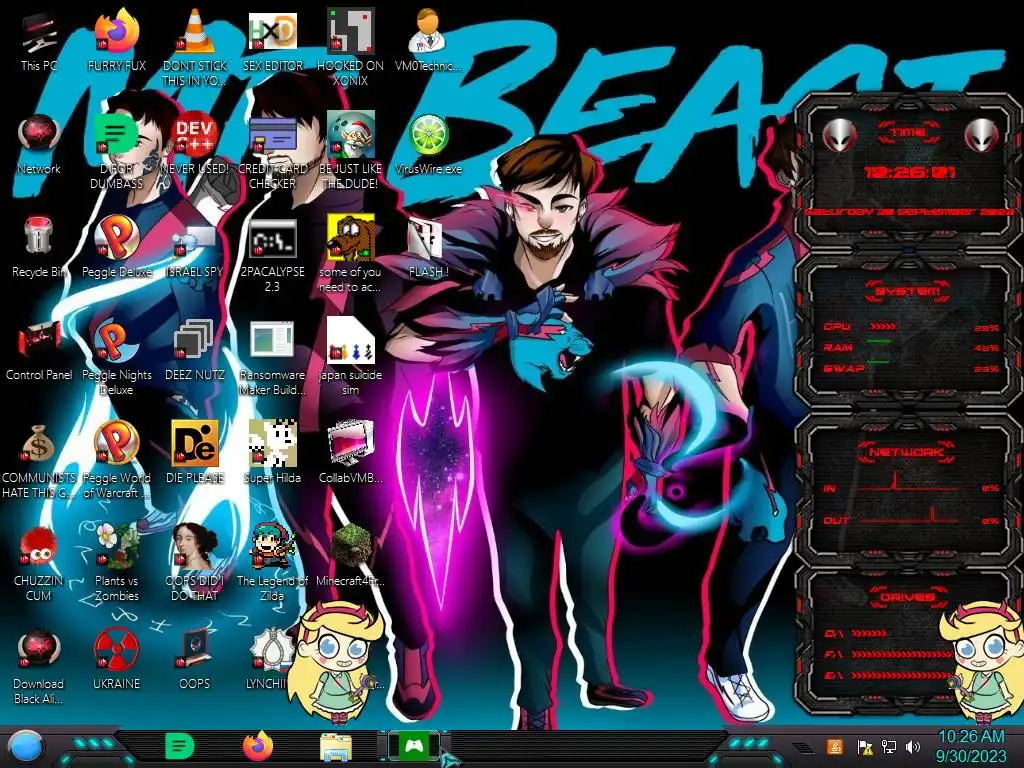The height and width of the screenshot is (768, 1024).
Task: Click the Start orb on taskbar
Action: pos(25,747)
